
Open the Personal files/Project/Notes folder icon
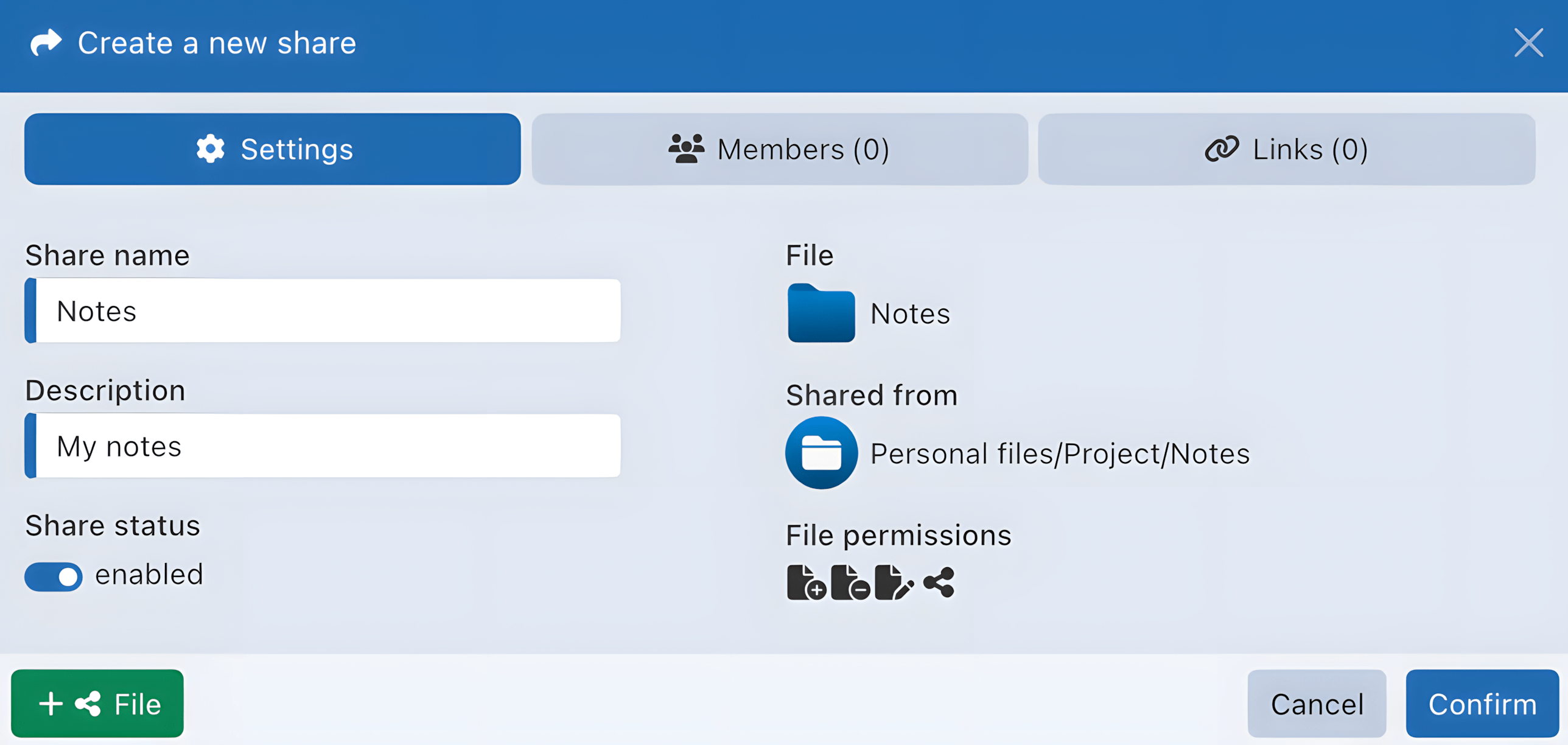[821, 452]
